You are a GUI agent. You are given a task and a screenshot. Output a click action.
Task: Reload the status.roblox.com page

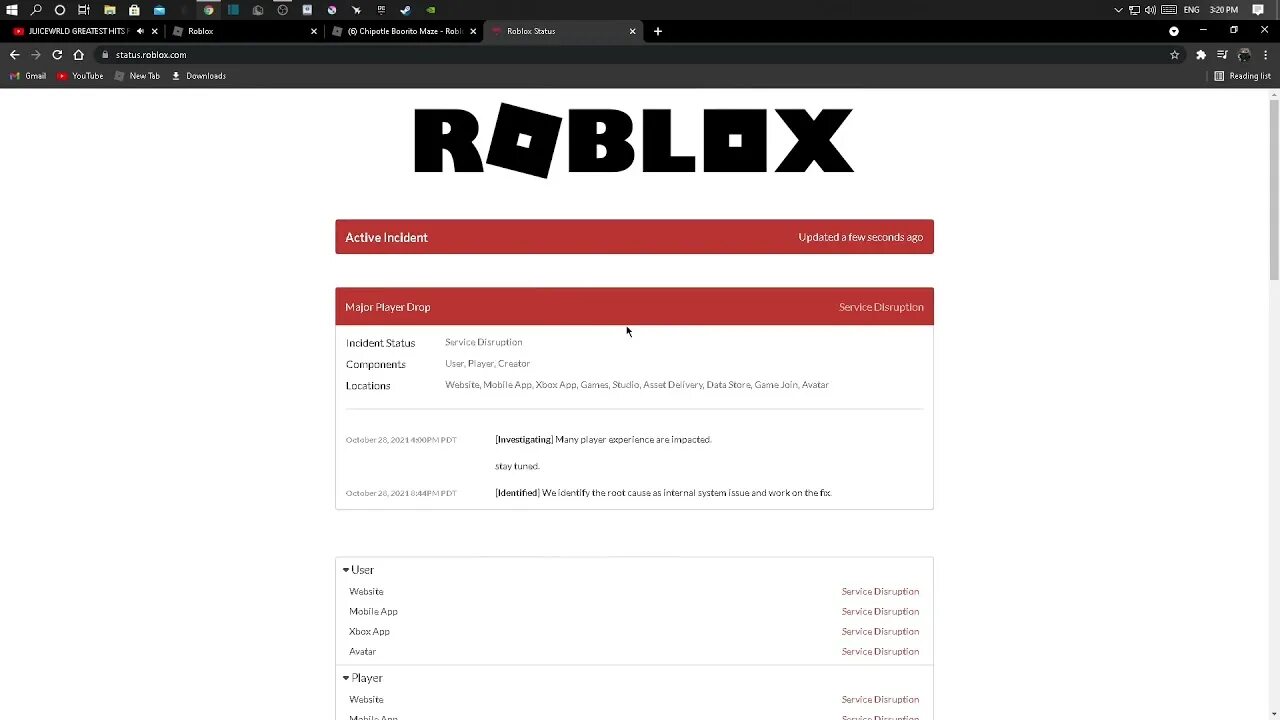coord(57,55)
